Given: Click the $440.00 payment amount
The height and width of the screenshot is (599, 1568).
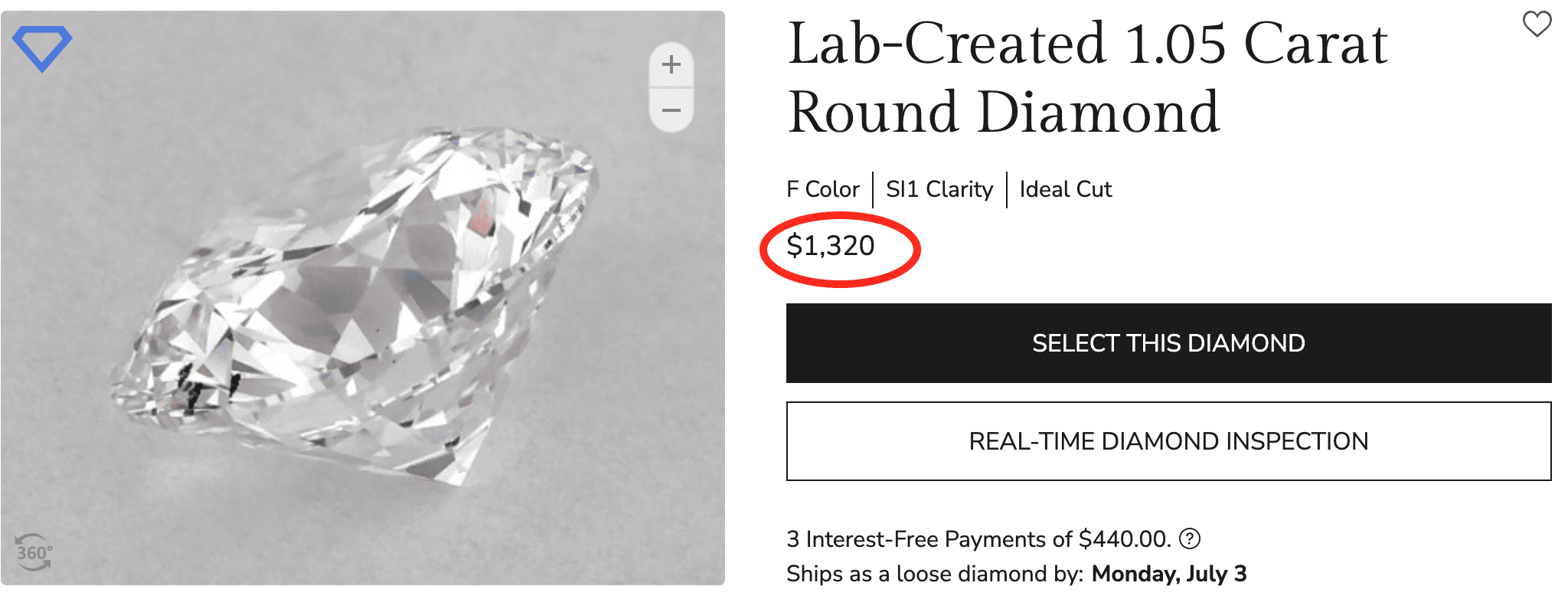Looking at the screenshot, I should [x=1124, y=539].
